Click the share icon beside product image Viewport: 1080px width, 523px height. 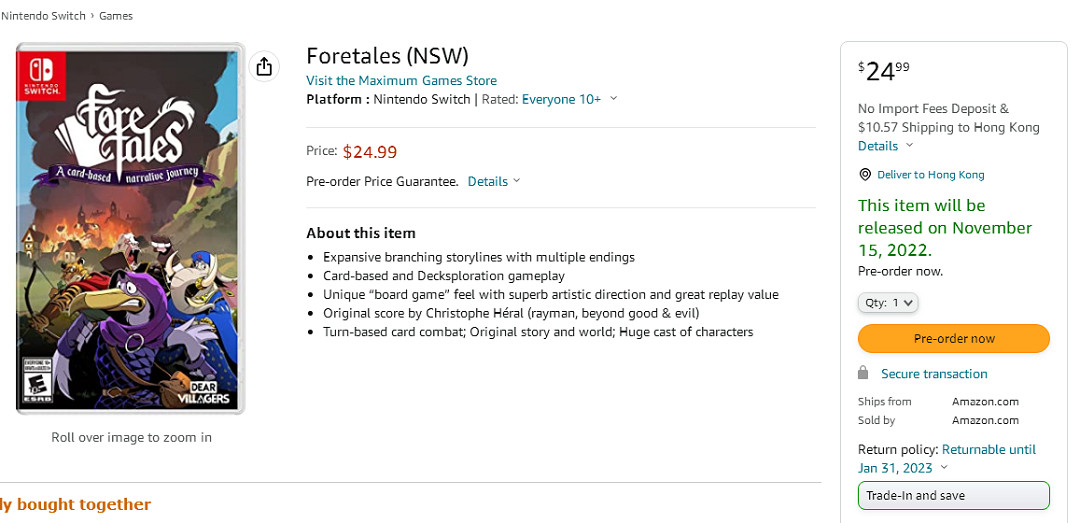point(263,66)
